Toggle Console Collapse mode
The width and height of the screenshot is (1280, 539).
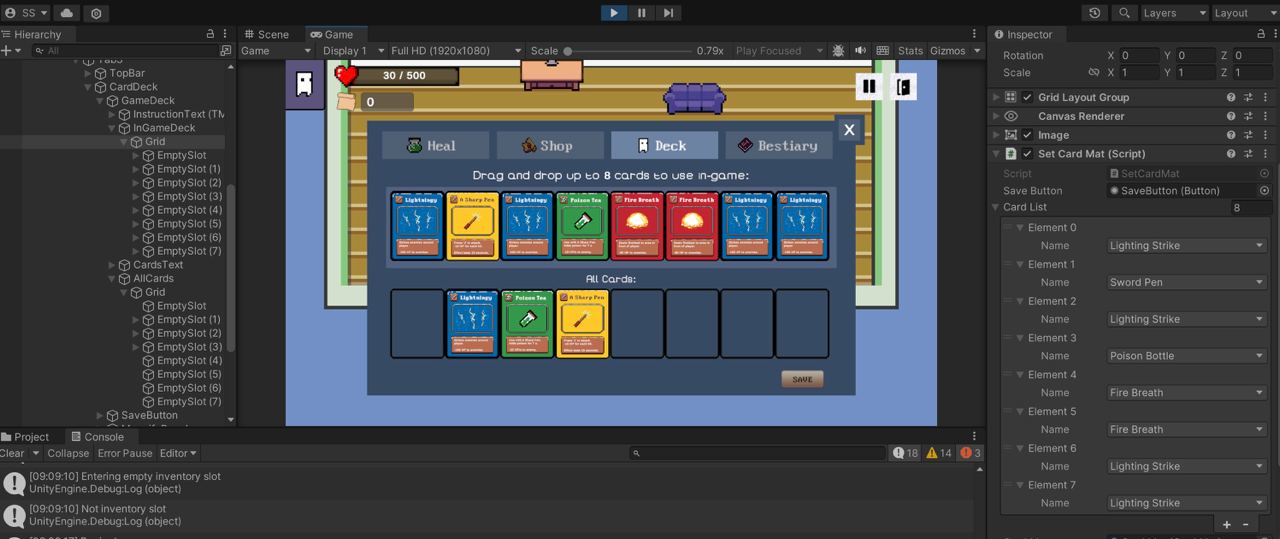(68, 453)
